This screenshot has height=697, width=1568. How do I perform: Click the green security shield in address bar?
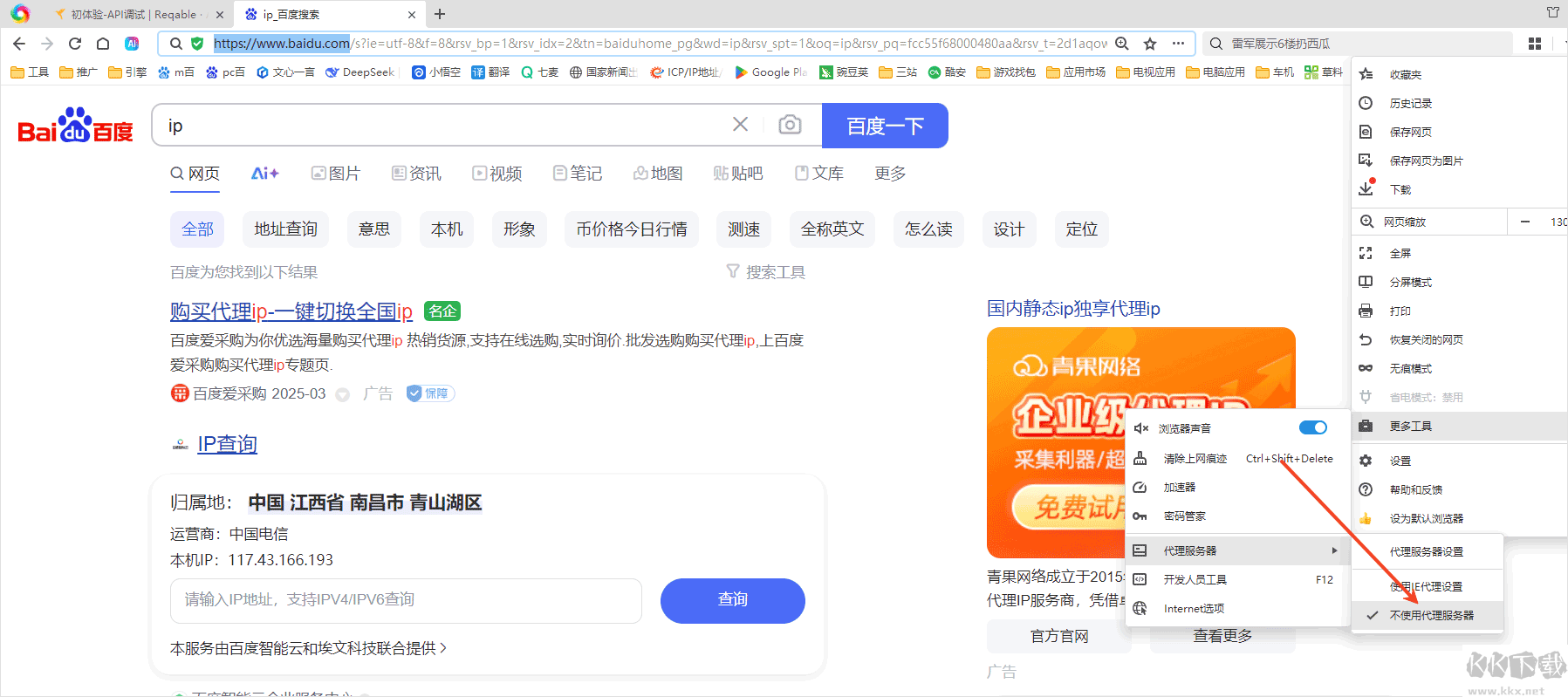click(197, 44)
